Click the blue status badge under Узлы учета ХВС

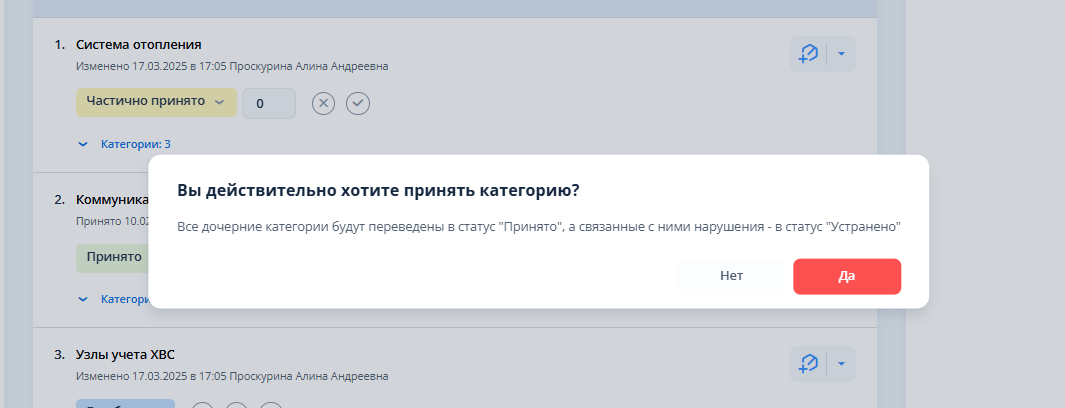click(125, 404)
